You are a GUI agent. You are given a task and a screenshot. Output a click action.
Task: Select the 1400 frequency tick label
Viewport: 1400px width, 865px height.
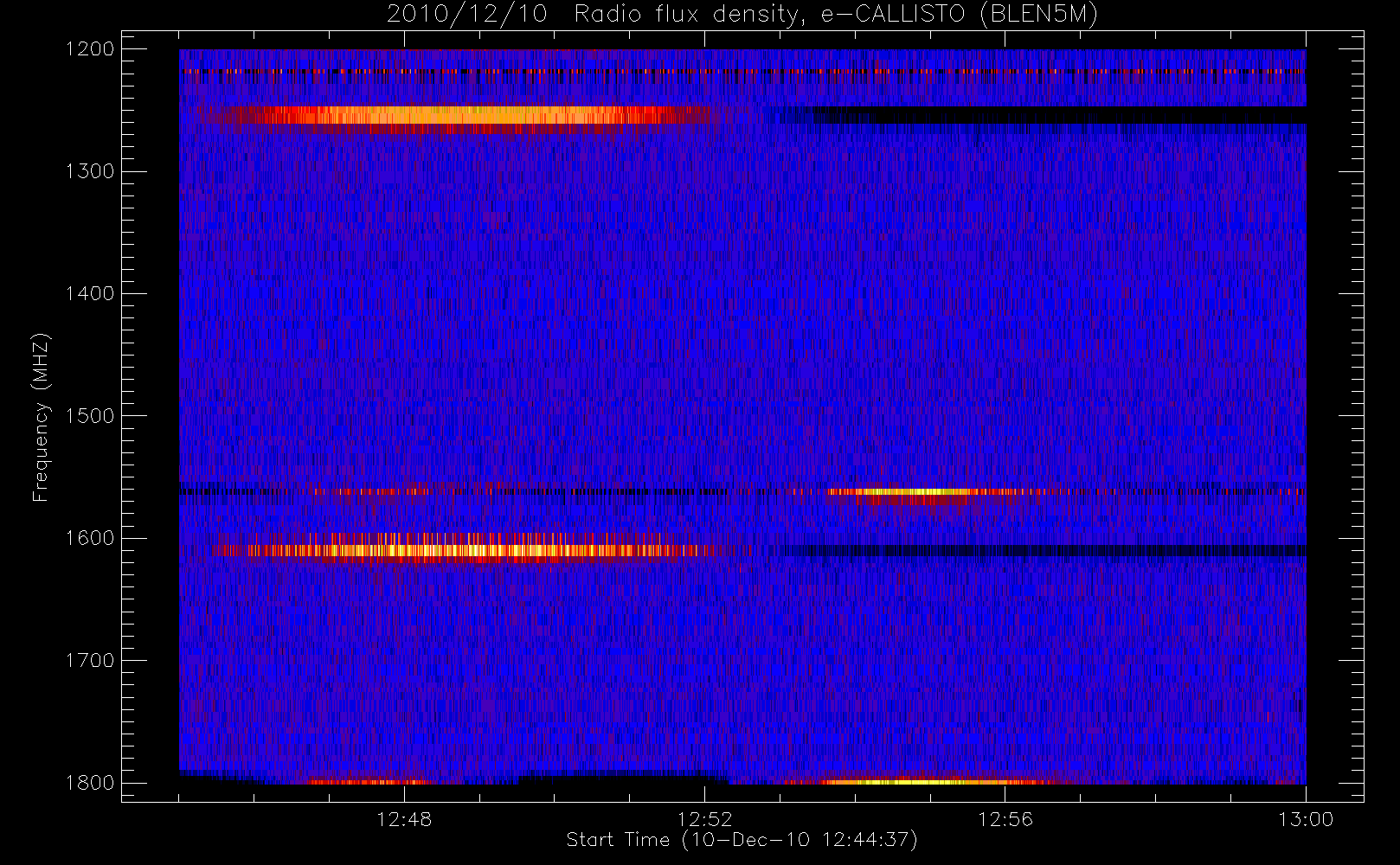click(x=91, y=294)
